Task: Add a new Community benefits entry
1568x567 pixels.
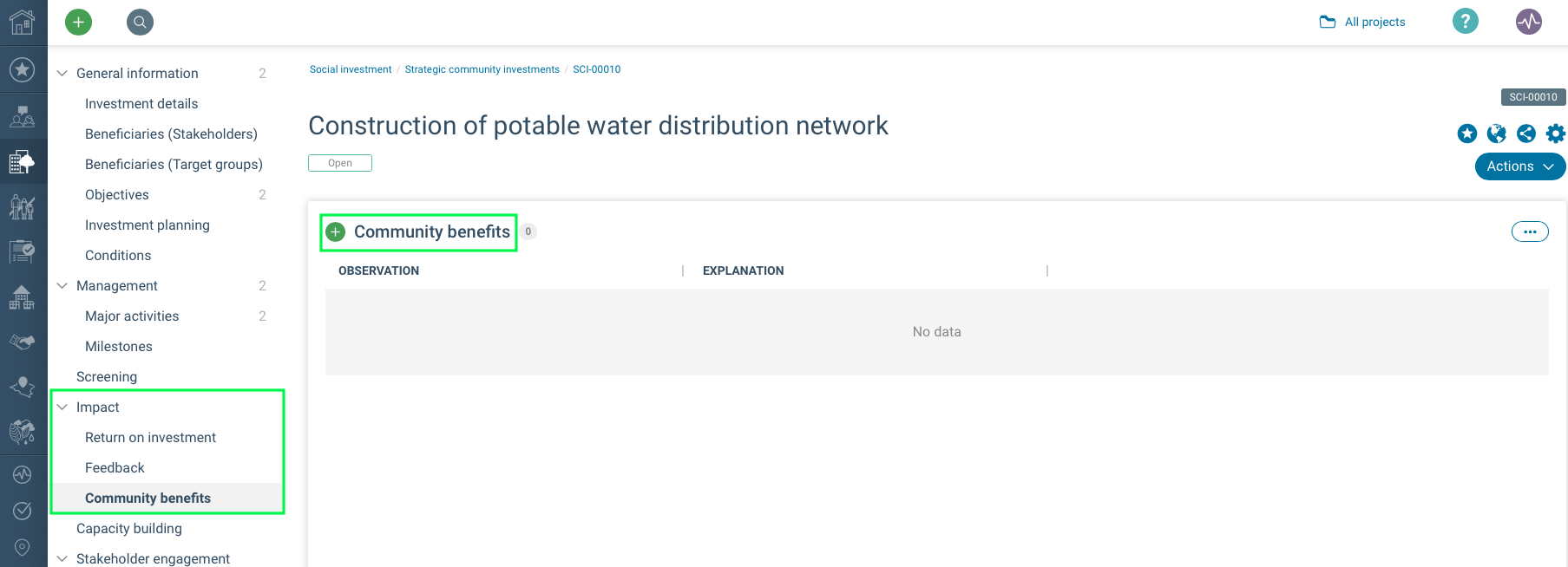Action: point(336,231)
